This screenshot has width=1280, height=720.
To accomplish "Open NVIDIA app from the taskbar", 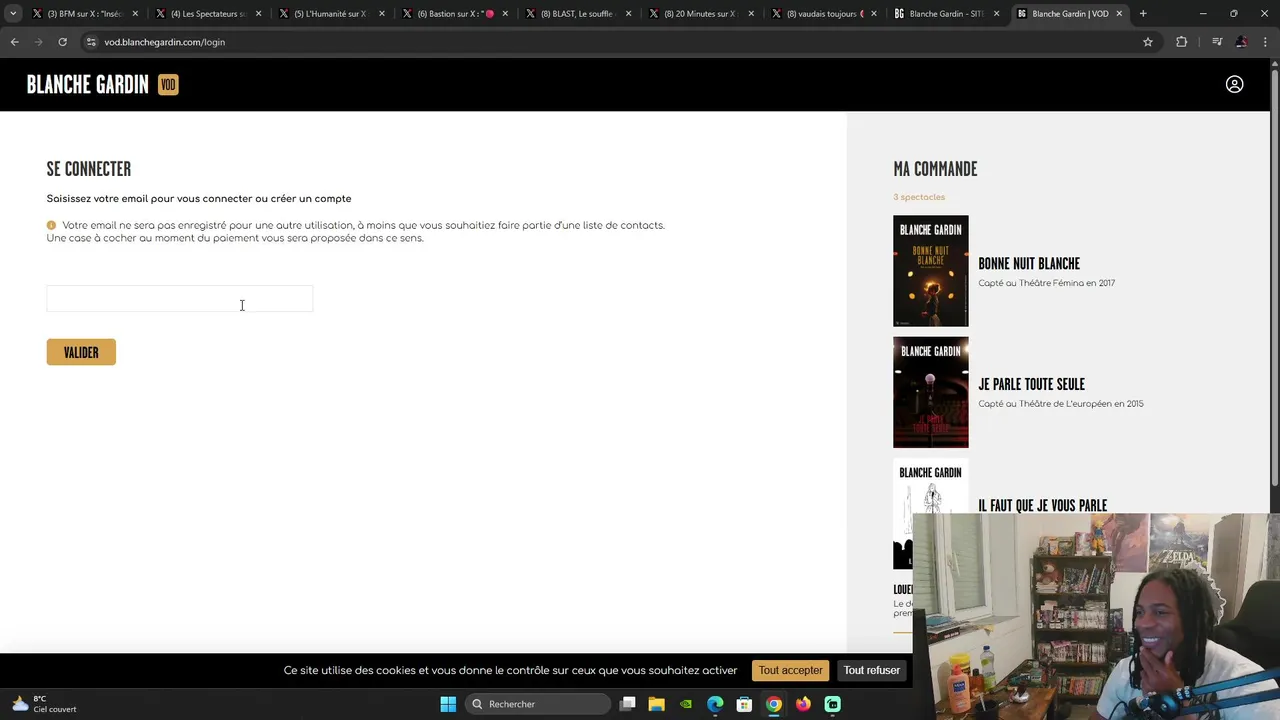I will tap(686, 704).
